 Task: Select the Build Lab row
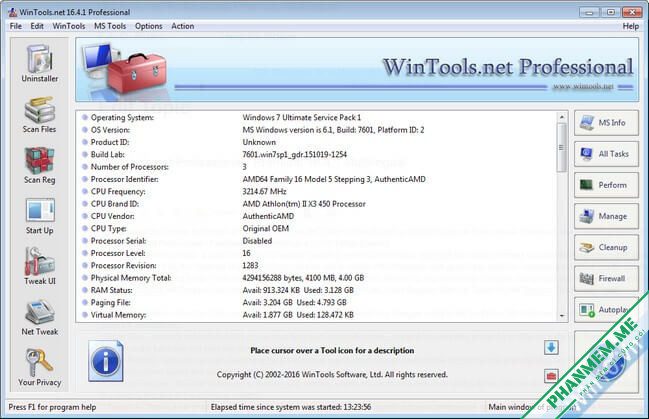[x=317, y=154]
